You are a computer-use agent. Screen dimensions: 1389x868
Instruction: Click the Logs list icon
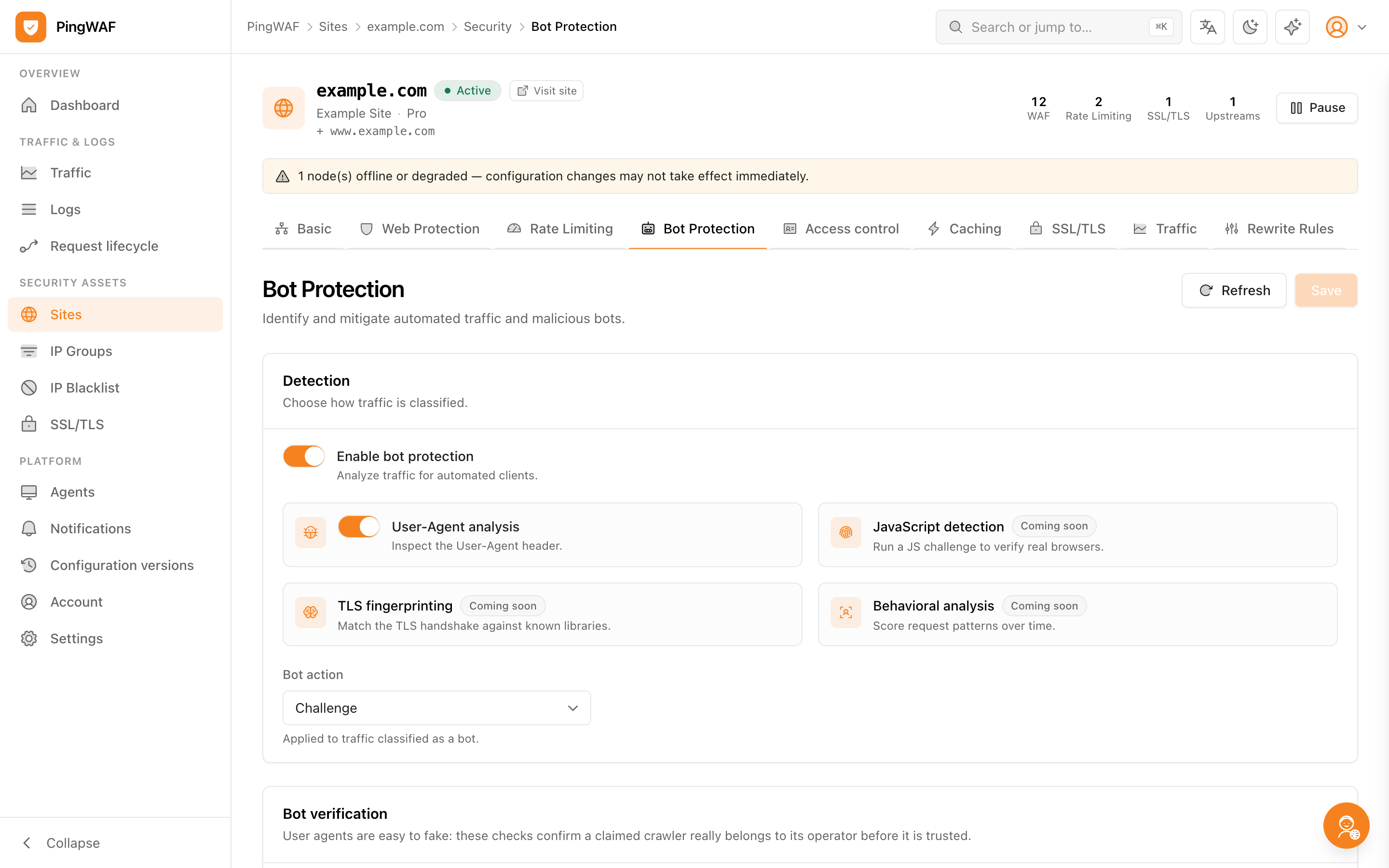coord(29,210)
